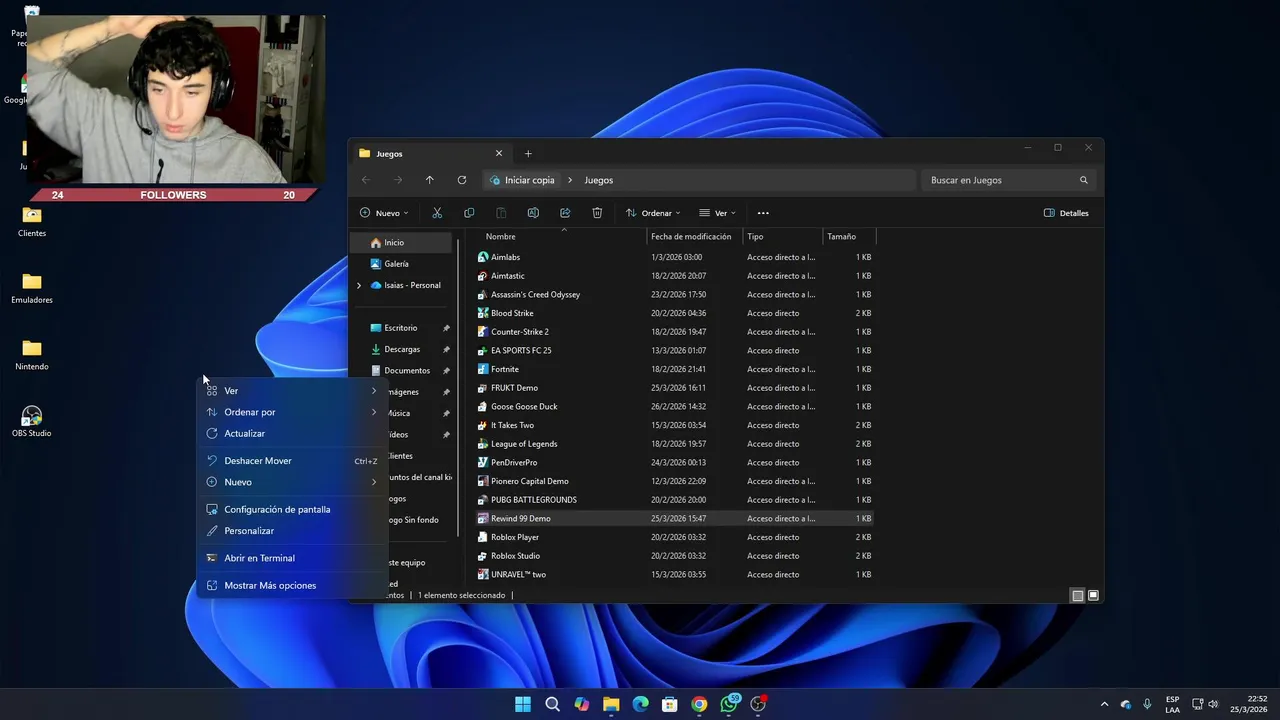Launch OBS Studio from the desktop

tap(32, 421)
